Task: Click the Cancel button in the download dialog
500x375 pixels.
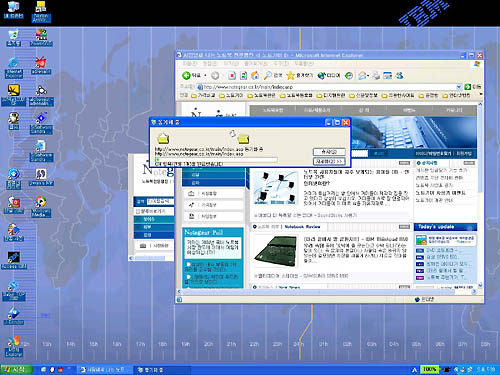Action: click(x=329, y=152)
